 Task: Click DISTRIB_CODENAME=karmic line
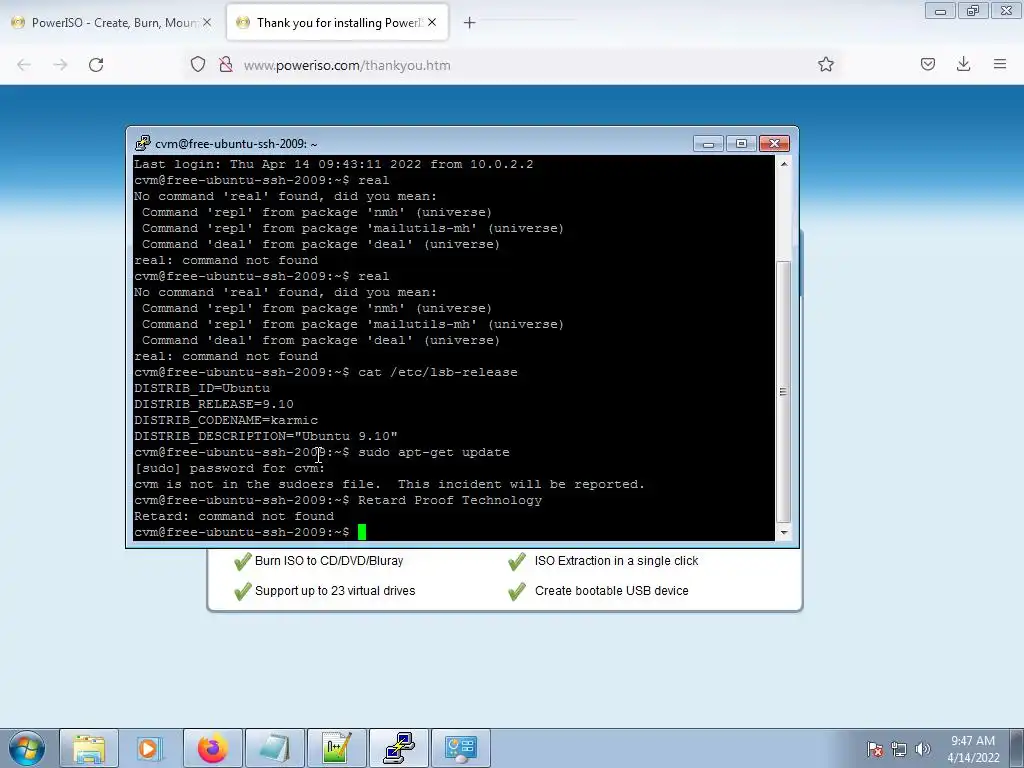click(226, 420)
